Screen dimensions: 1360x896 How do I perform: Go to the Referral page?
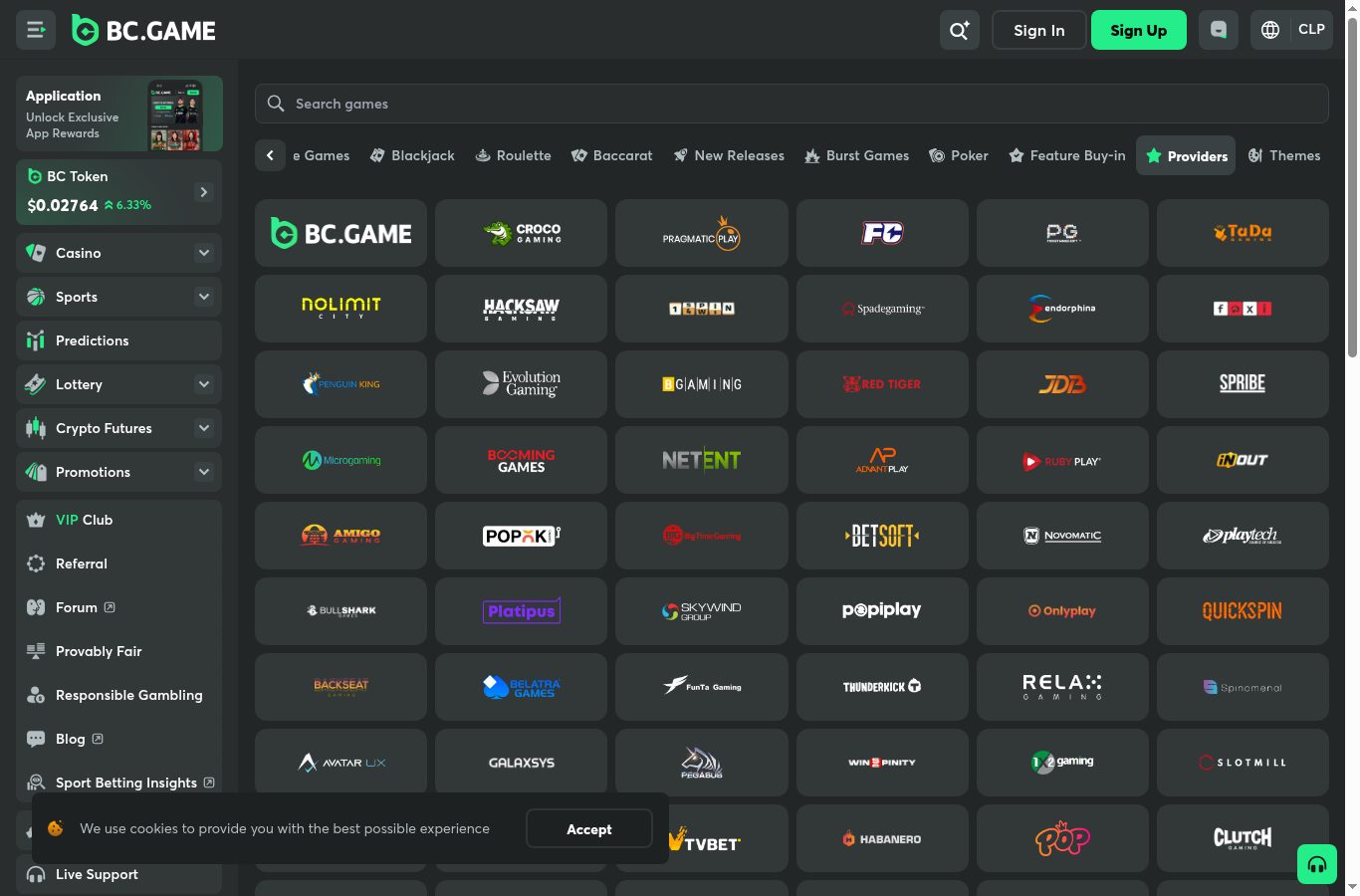118,563
